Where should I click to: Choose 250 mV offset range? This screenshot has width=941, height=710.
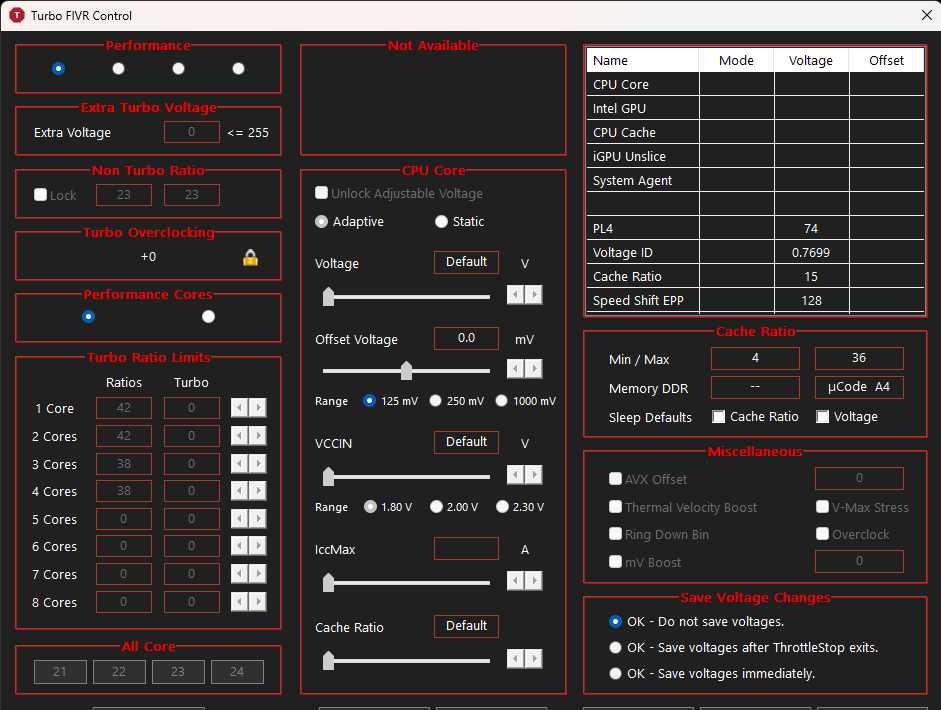[436, 400]
